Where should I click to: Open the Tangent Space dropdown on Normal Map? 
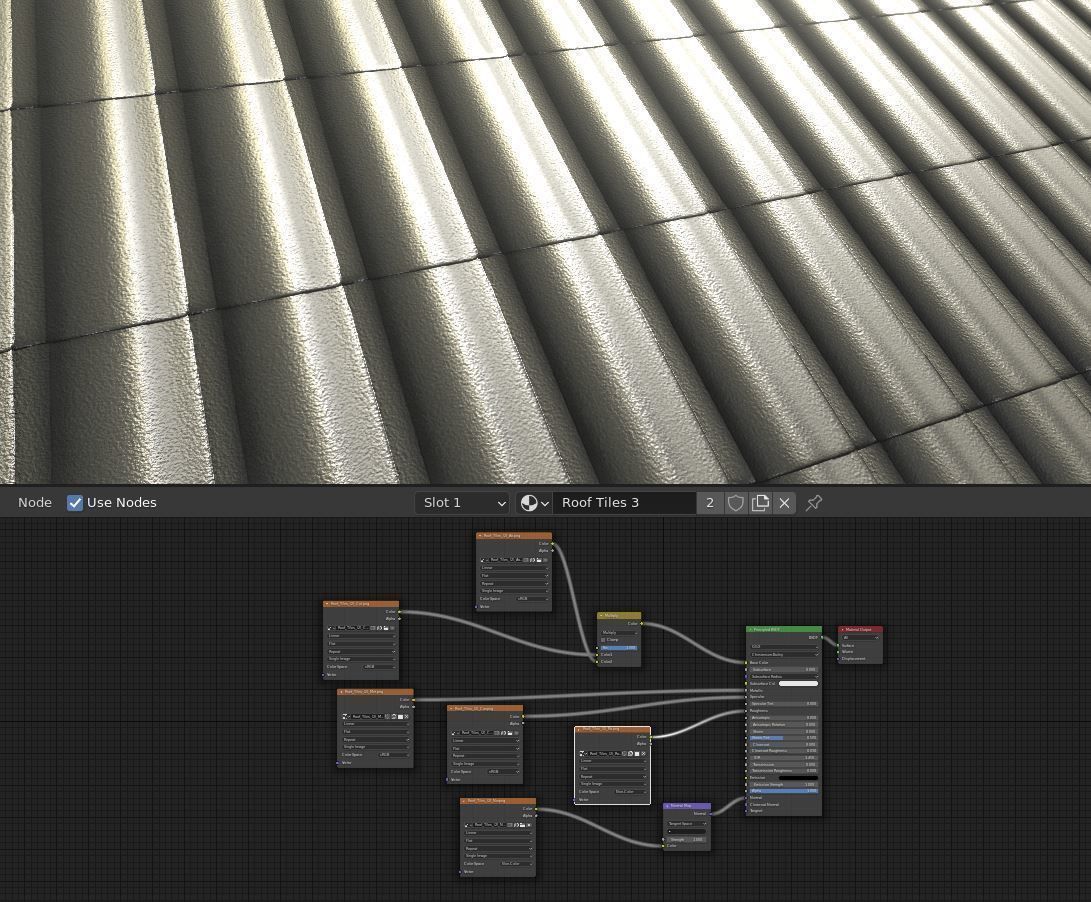point(687,823)
